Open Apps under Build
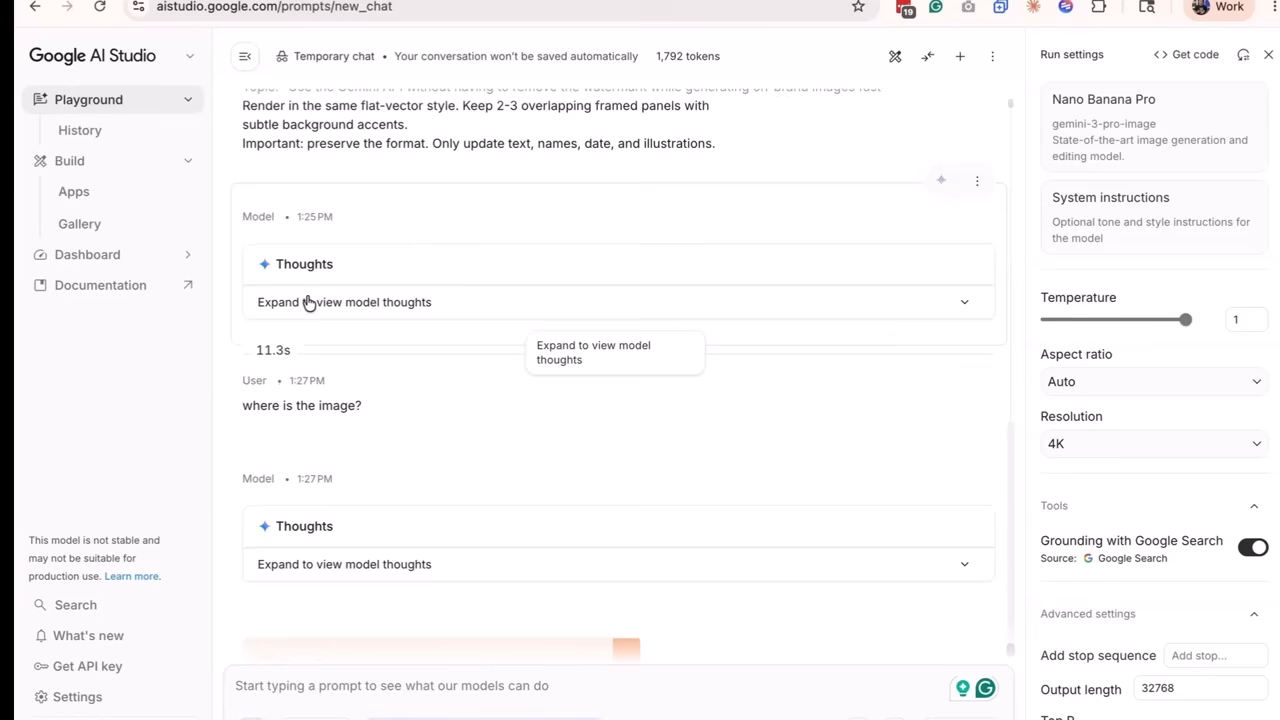This screenshot has width=1280, height=720. coord(74,192)
